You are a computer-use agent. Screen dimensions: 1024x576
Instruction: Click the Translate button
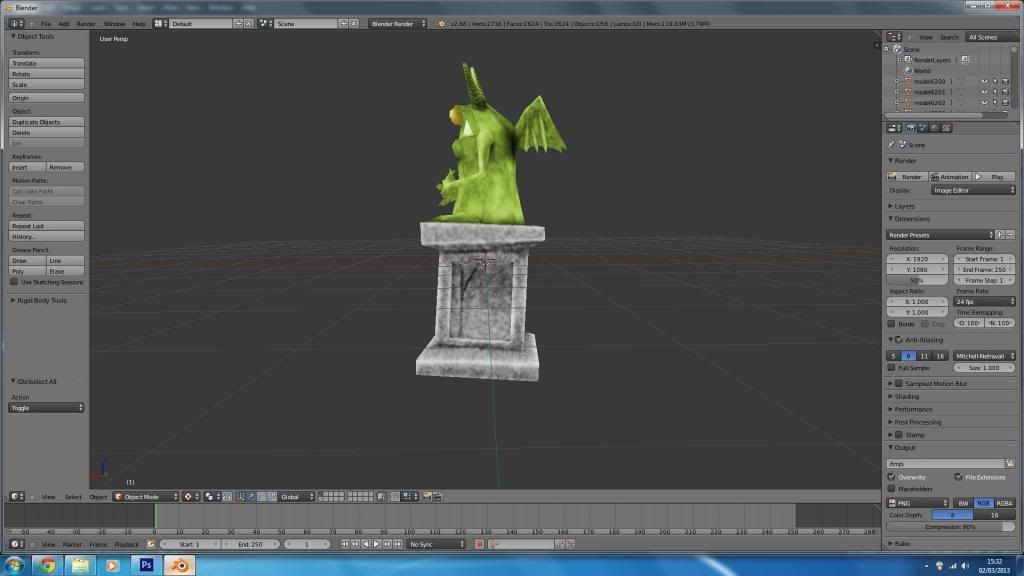point(46,63)
